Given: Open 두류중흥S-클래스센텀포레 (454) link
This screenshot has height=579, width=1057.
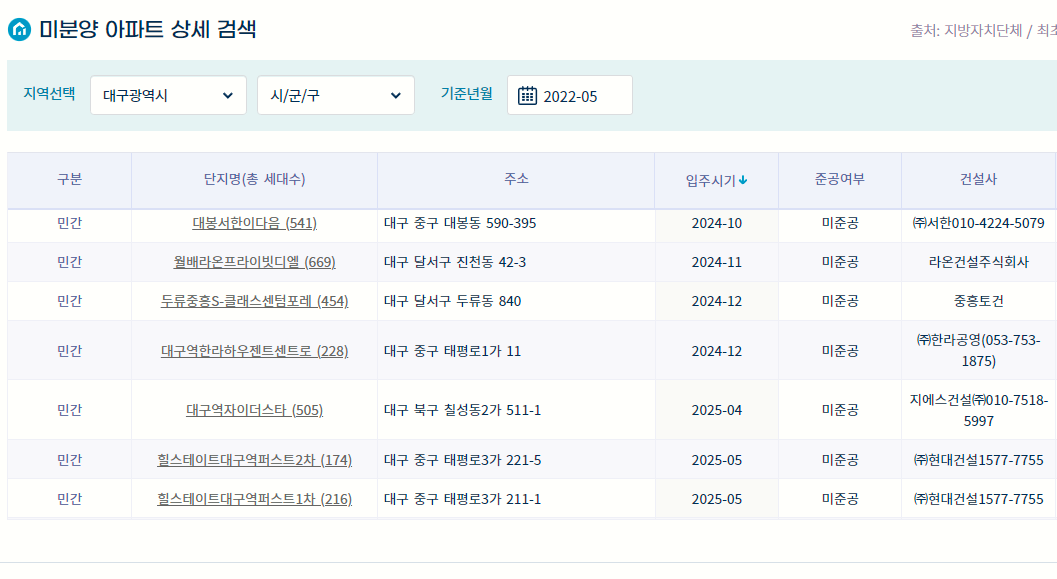Looking at the screenshot, I should 255,301.
